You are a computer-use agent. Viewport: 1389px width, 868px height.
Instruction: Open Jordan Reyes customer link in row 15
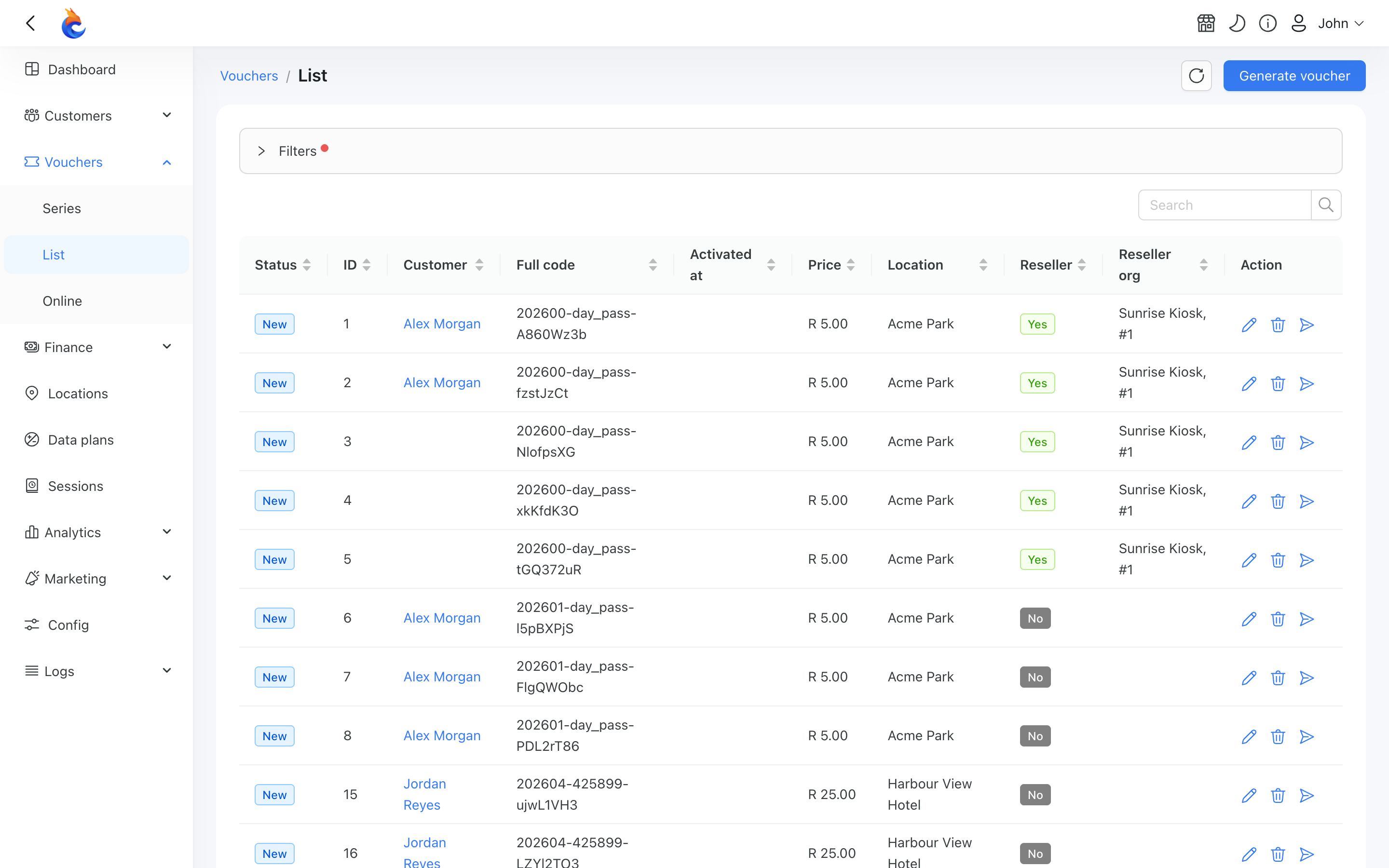(425, 794)
